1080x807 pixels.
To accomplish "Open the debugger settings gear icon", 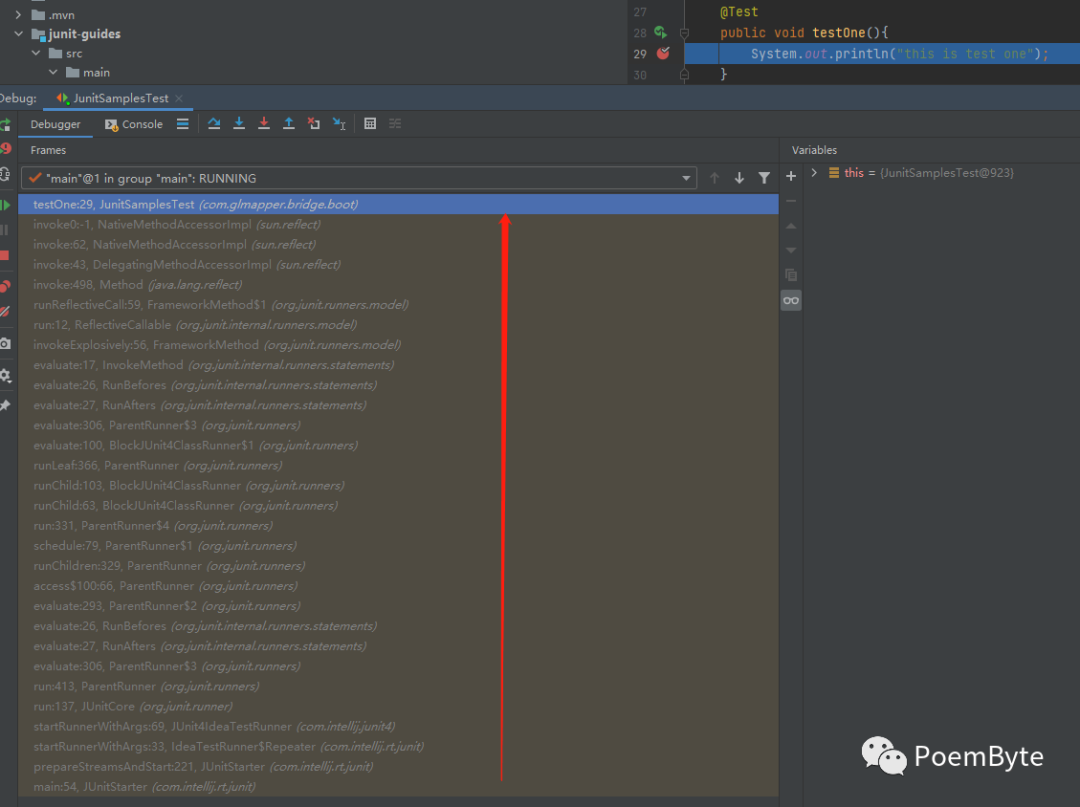I will coord(5,375).
